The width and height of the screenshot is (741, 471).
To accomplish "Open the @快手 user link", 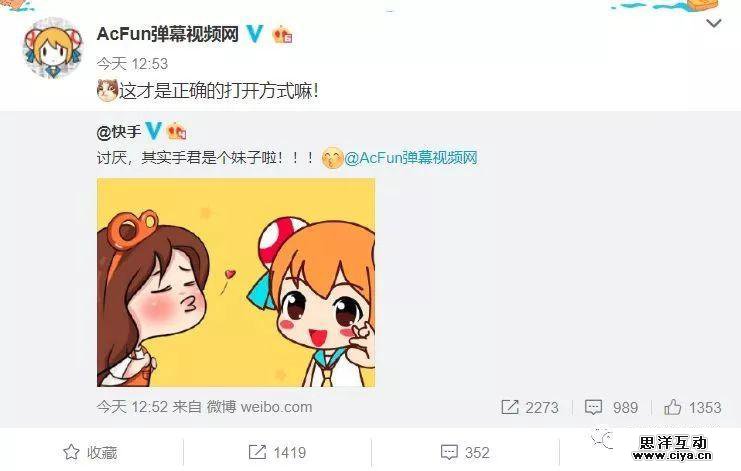I will point(119,132).
